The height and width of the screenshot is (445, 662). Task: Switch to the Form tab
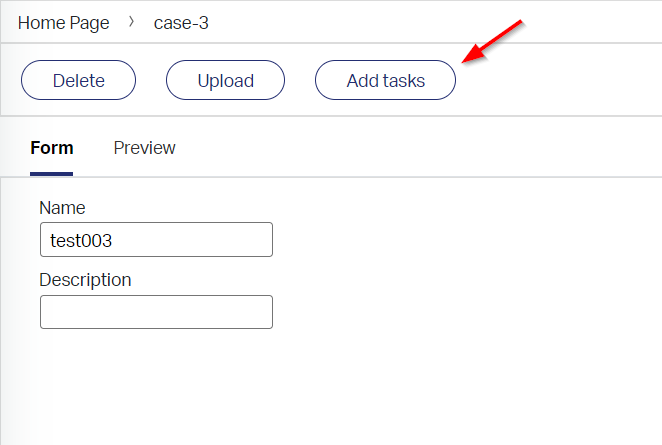click(52, 148)
